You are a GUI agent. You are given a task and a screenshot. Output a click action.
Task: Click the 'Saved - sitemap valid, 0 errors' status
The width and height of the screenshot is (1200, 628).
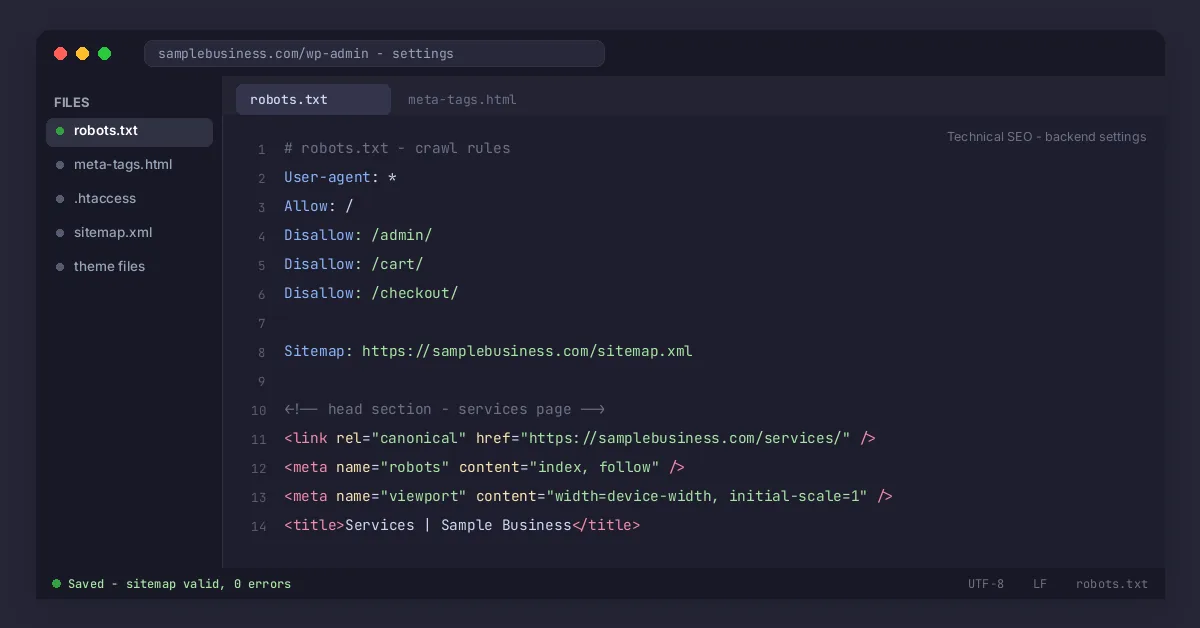point(179,584)
